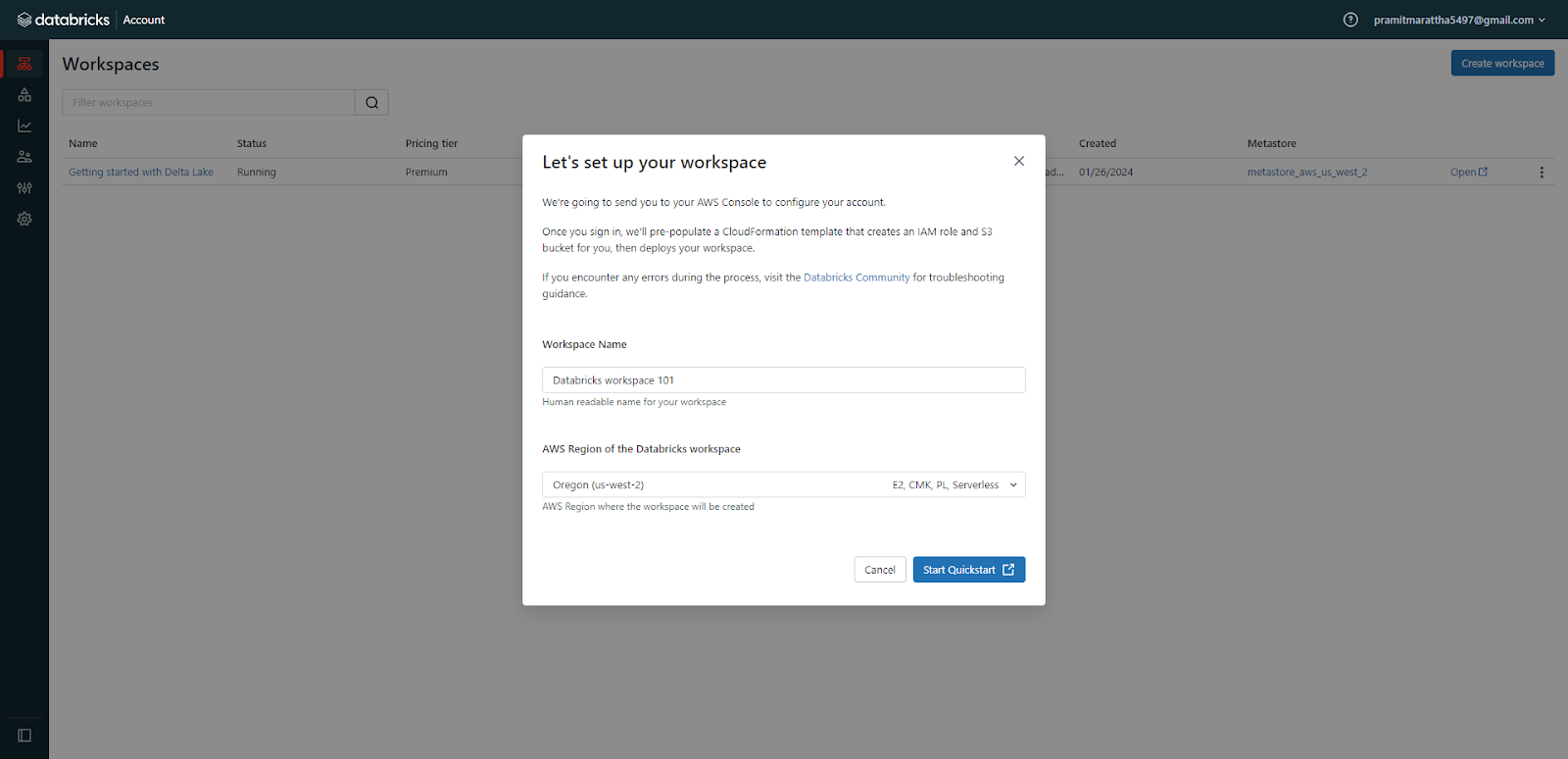Screen dimensions: 1568x759
Task: Open the Usage chart sidebar icon
Action: click(x=24, y=126)
